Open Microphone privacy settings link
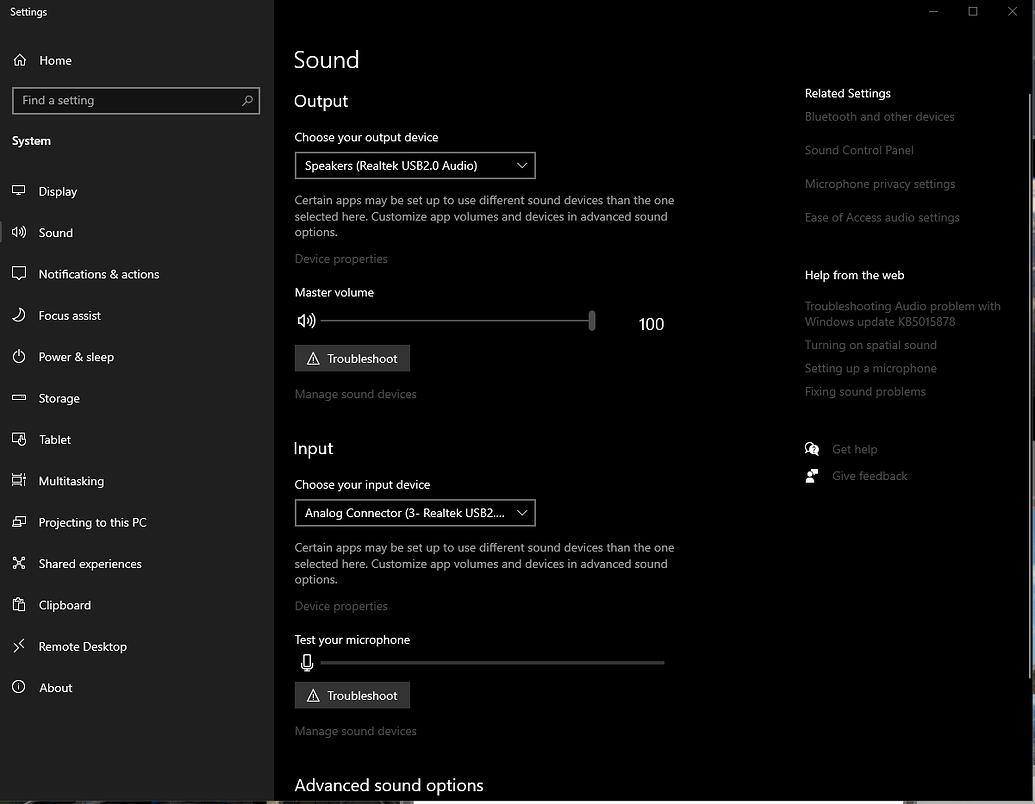Image resolution: width=1035 pixels, height=804 pixels. (880, 184)
